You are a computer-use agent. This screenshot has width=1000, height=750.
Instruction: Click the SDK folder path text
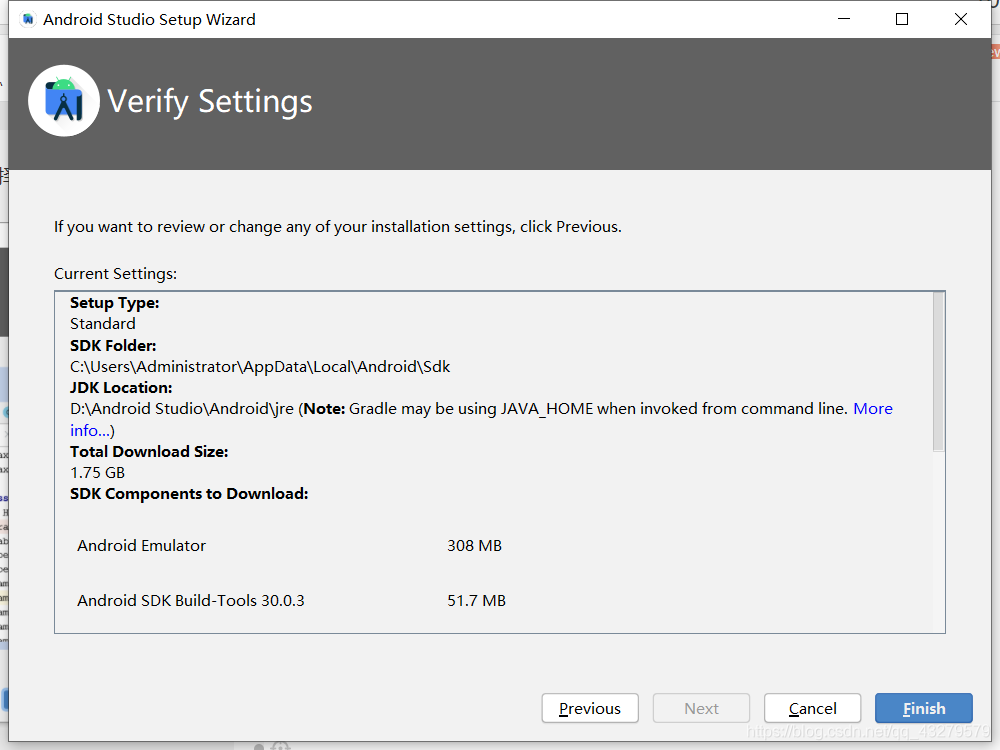[260, 367]
